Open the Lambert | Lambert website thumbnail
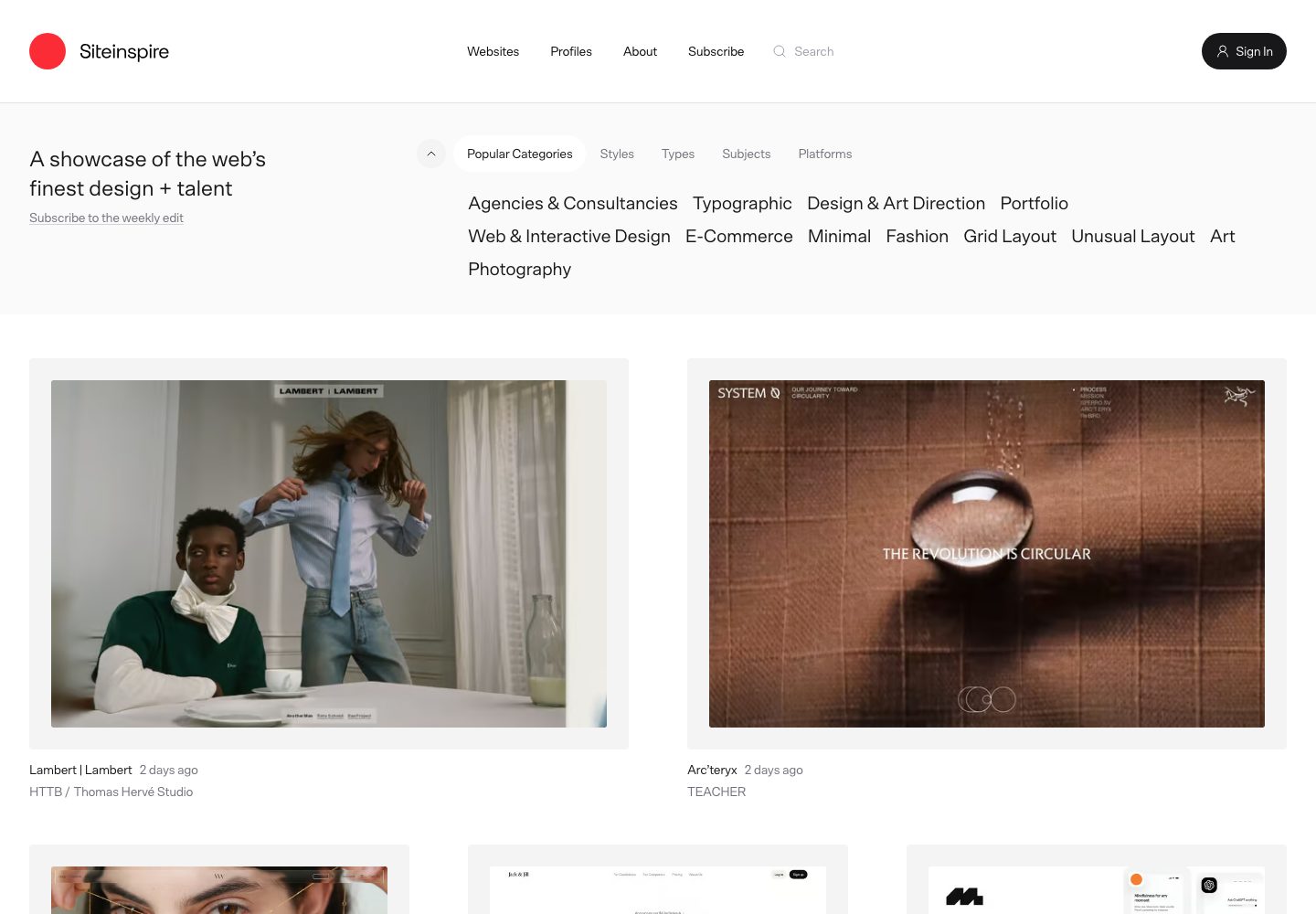The width and height of the screenshot is (1316, 914). [329, 554]
